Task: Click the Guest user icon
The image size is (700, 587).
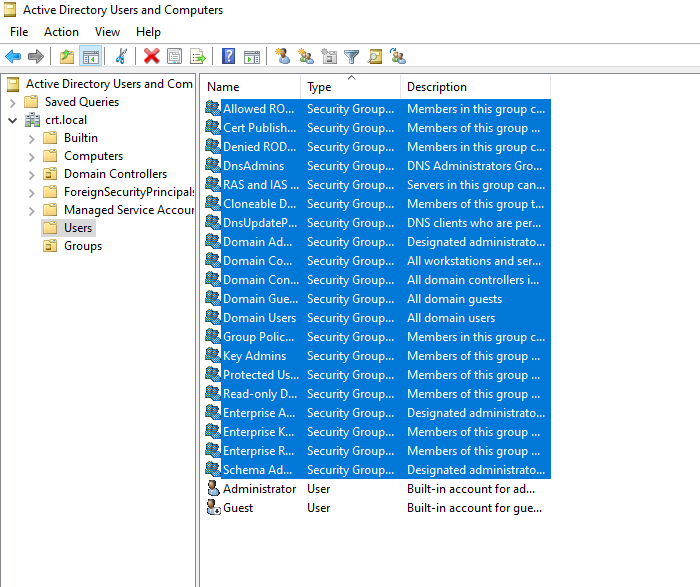Action: [x=213, y=508]
